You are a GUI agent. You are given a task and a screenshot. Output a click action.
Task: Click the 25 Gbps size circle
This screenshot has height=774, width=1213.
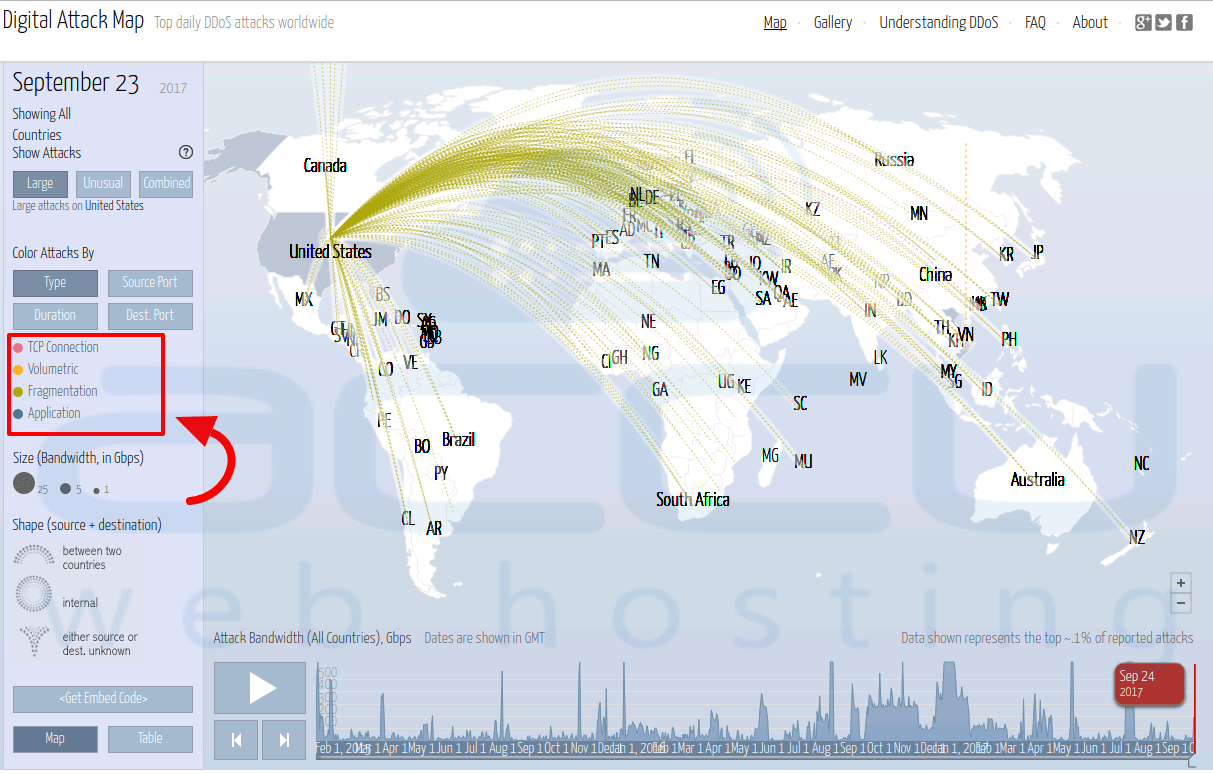pyautogui.click(x=24, y=485)
